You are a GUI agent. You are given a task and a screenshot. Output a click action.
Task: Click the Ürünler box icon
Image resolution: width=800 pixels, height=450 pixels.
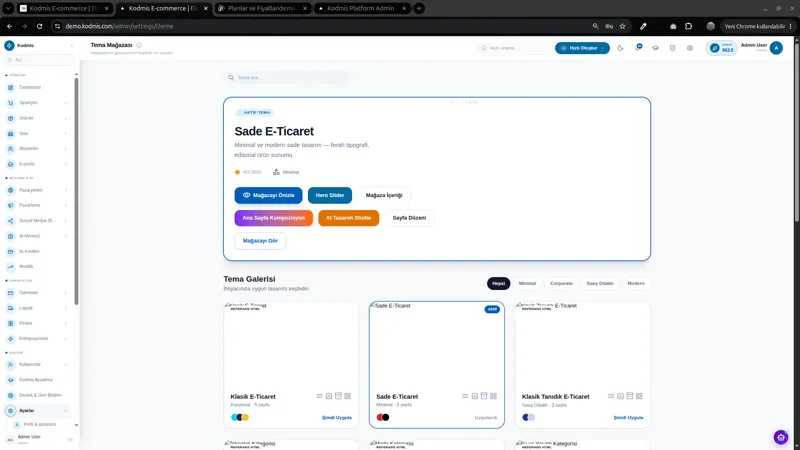[11, 118]
